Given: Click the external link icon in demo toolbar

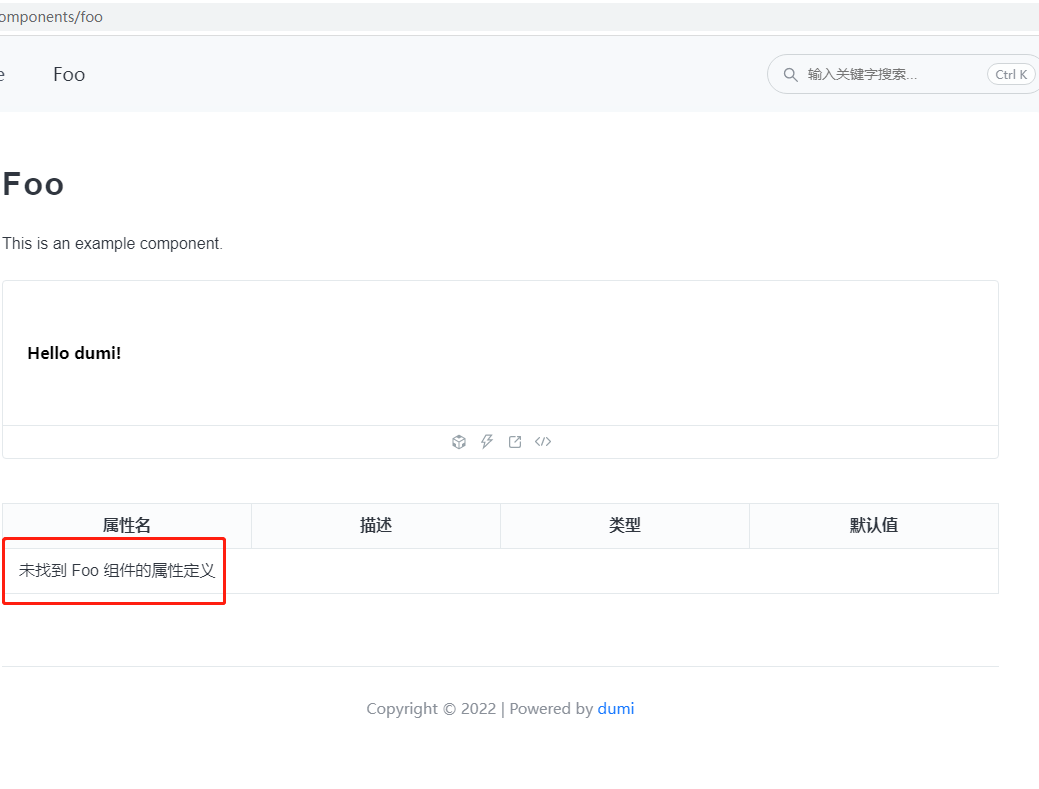Looking at the screenshot, I should (514, 441).
